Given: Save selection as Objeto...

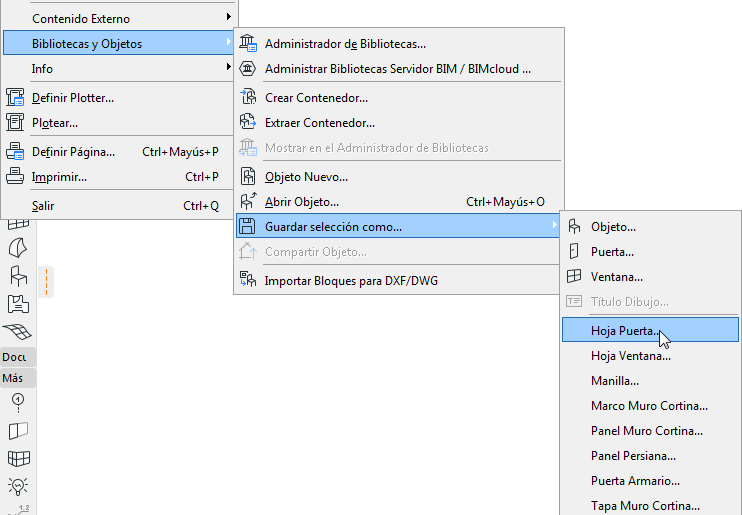Looking at the screenshot, I should (650, 227).
